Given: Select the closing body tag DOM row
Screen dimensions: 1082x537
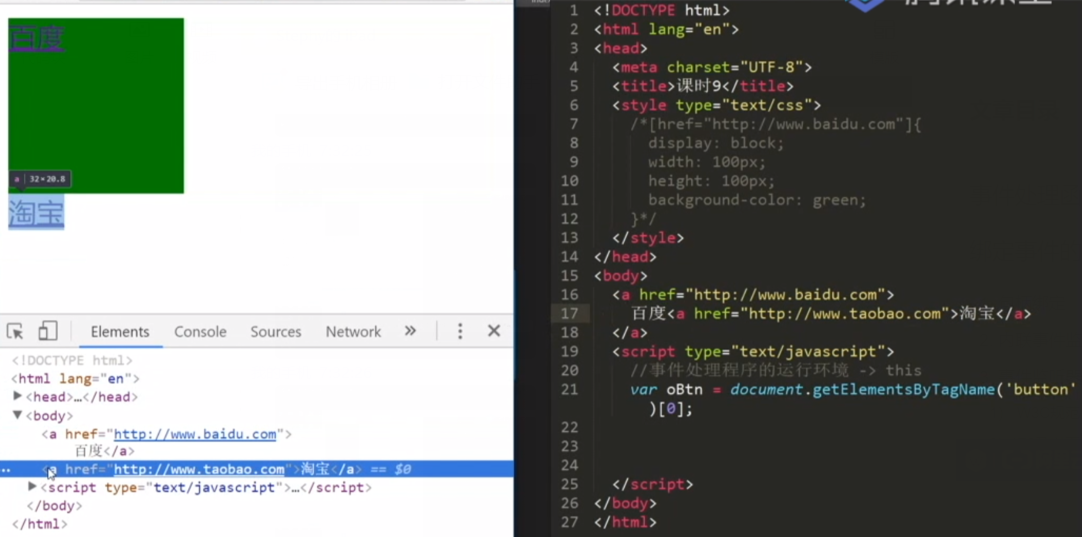Looking at the screenshot, I should coord(54,506).
